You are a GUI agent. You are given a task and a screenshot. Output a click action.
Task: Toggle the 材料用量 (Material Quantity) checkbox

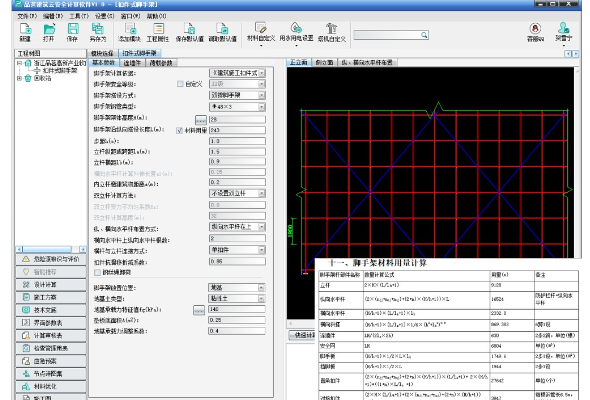(x=179, y=130)
